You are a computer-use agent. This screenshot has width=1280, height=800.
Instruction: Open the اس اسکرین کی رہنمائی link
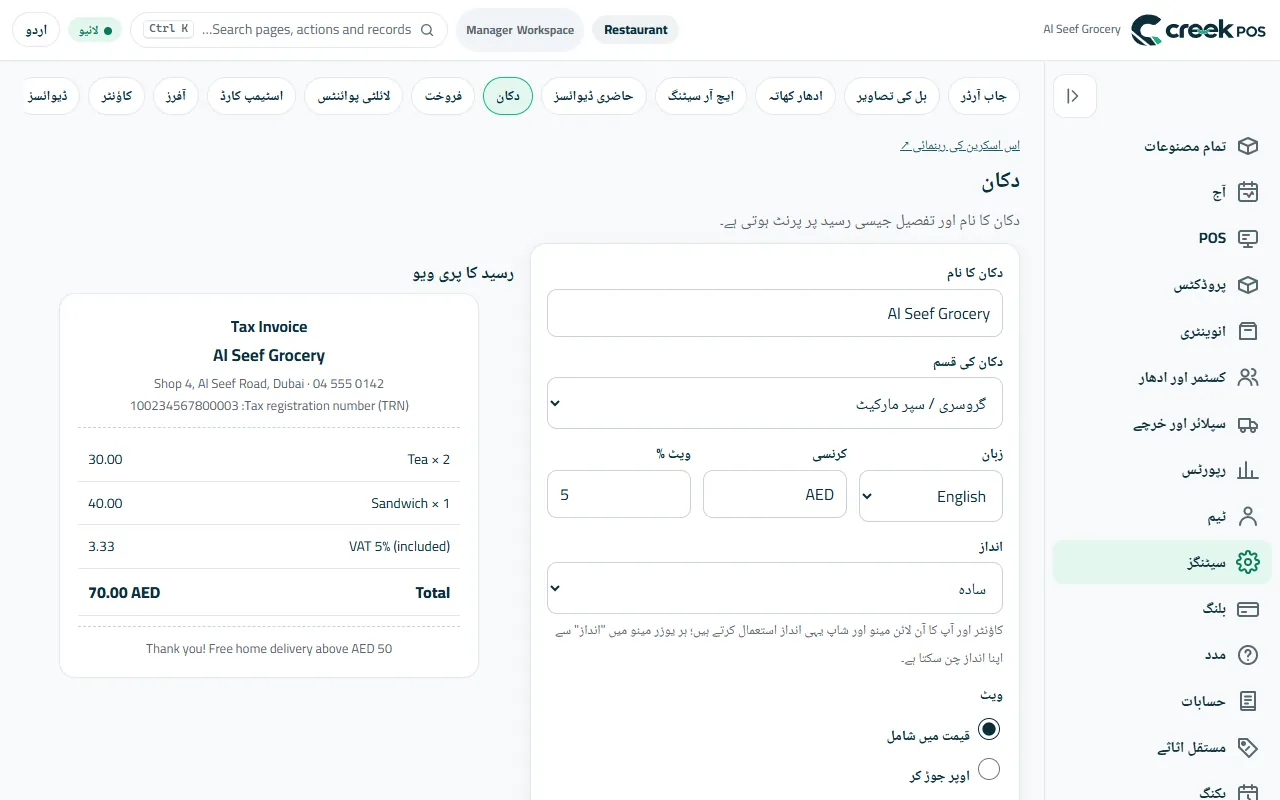pos(960,146)
